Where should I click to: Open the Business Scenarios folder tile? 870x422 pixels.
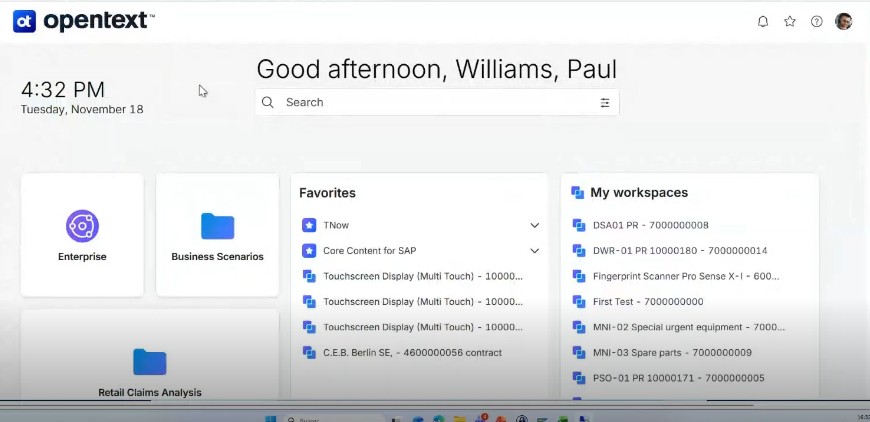tap(217, 235)
